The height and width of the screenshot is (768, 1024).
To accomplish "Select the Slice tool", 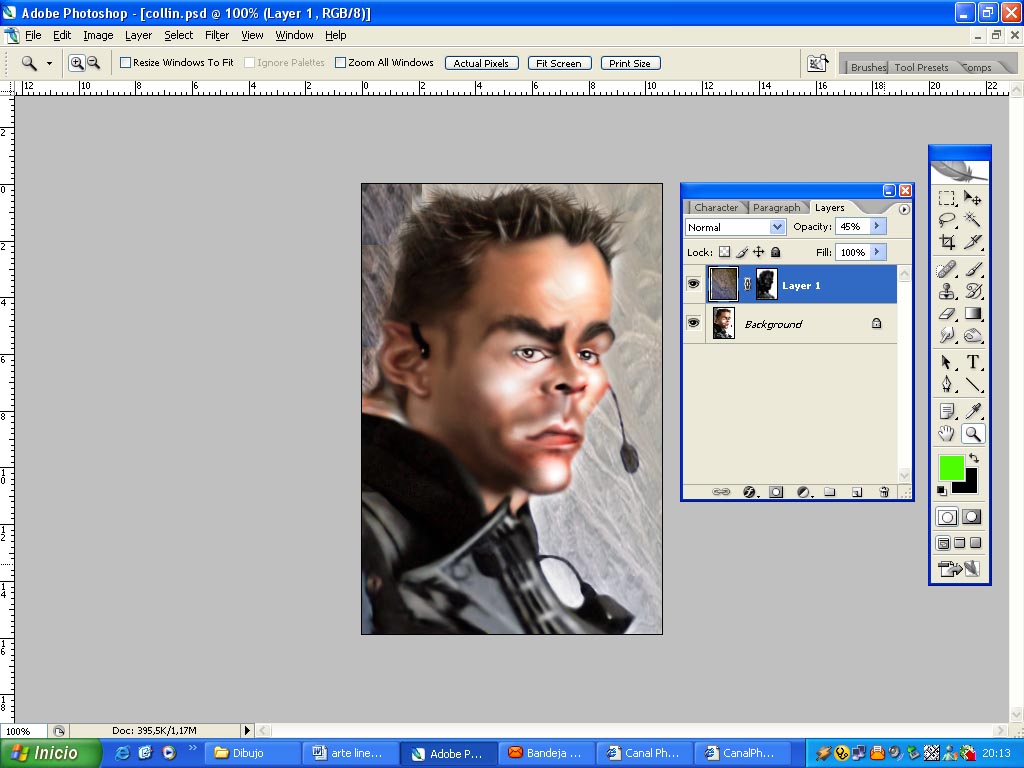I will (x=972, y=242).
